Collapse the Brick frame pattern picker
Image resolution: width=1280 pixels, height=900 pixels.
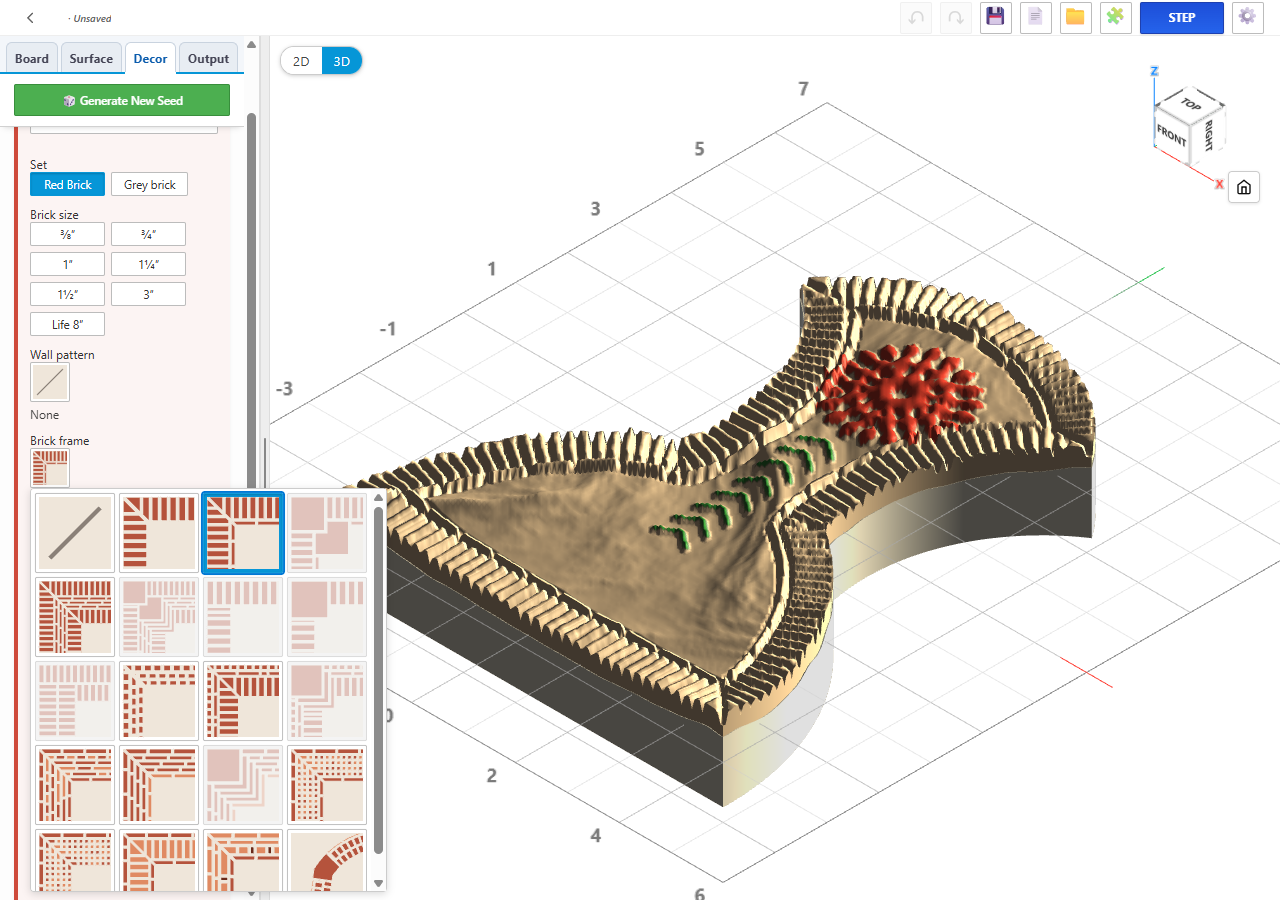coord(50,468)
